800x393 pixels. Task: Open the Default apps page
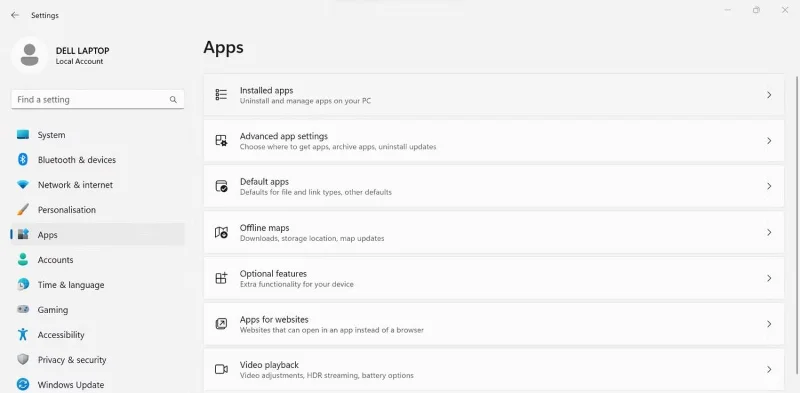(x=493, y=186)
